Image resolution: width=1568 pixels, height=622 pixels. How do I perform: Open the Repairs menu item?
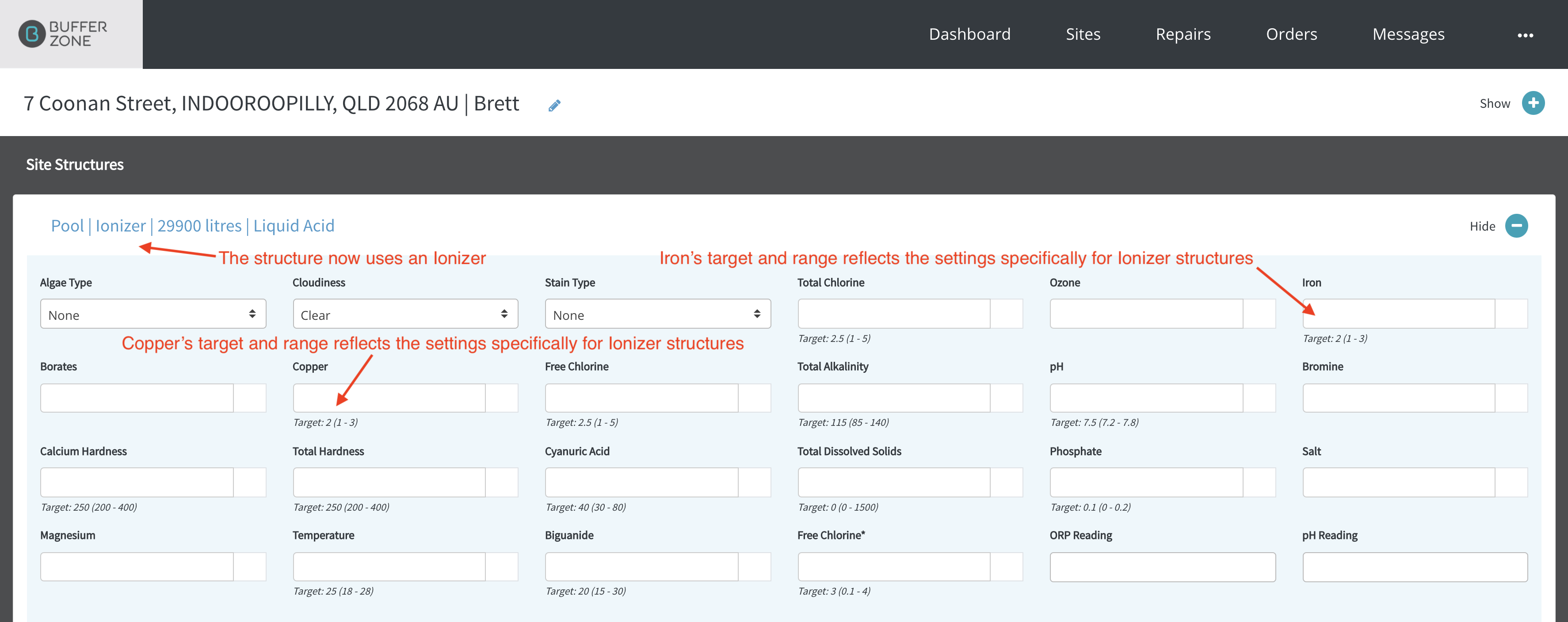coord(1183,34)
